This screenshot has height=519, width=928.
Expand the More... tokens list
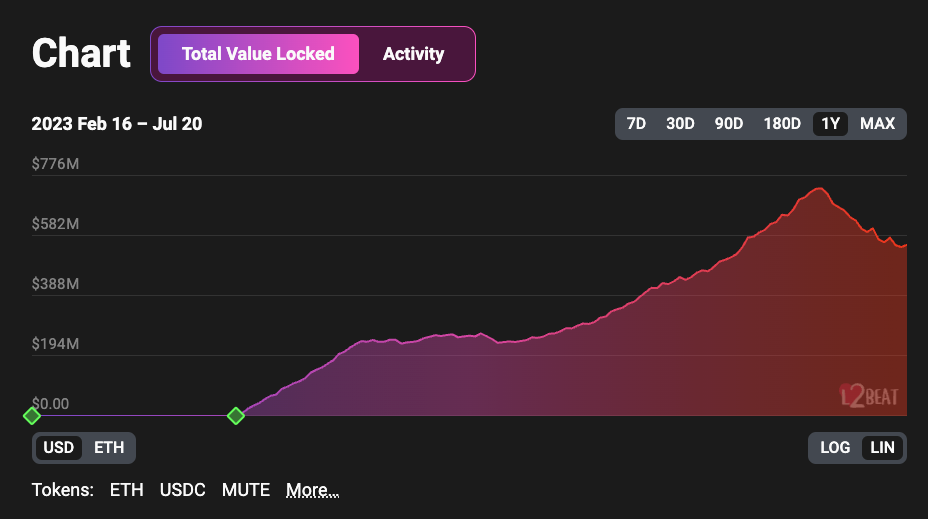pos(312,490)
